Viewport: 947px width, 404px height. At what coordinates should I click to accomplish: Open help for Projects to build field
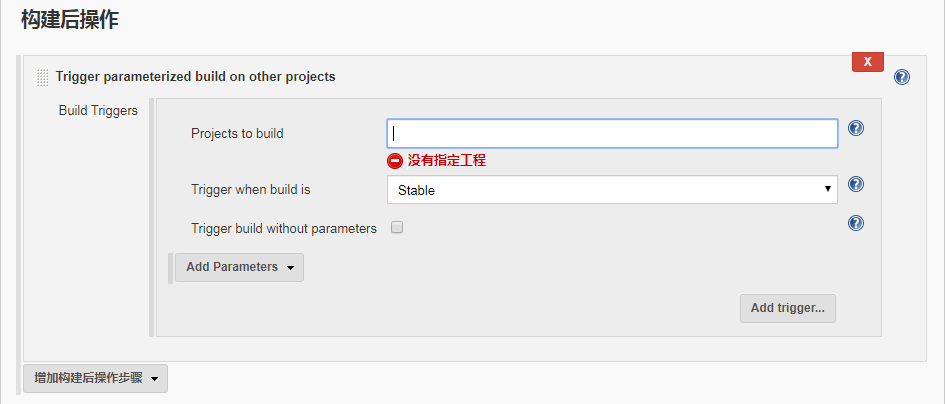[856, 128]
